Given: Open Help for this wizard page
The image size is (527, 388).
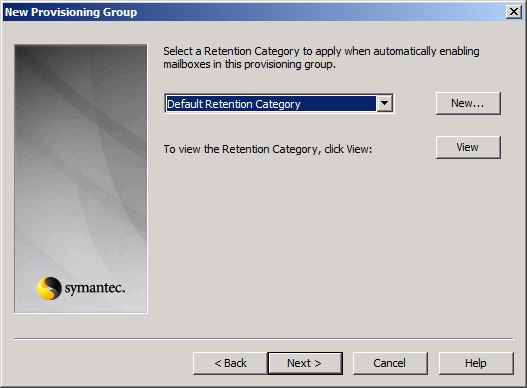Looking at the screenshot, I should [476, 363].
